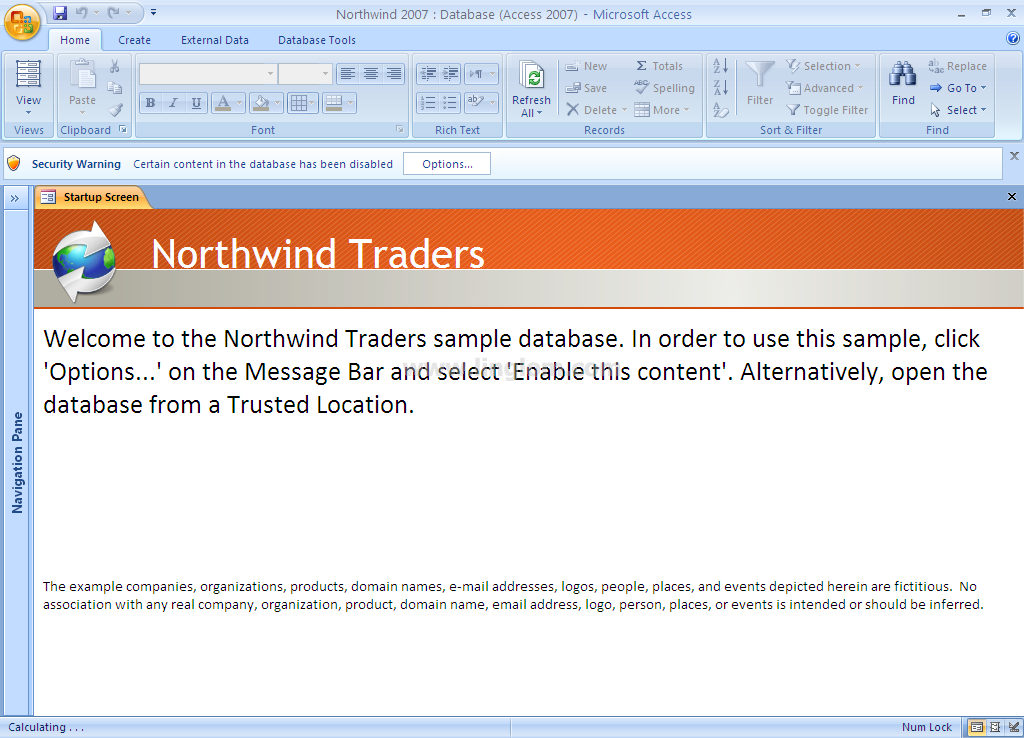Click the Filter funnel icon
This screenshot has height=738, width=1024.
click(x=760, y=74)
